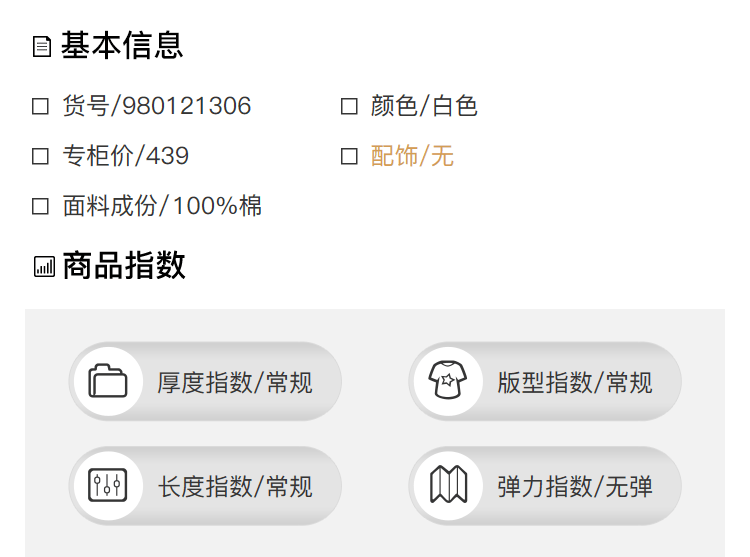Screen dimensions: 750x557
Task: Check the box next to 颜色/白色
Action: [x=349, y=106]
